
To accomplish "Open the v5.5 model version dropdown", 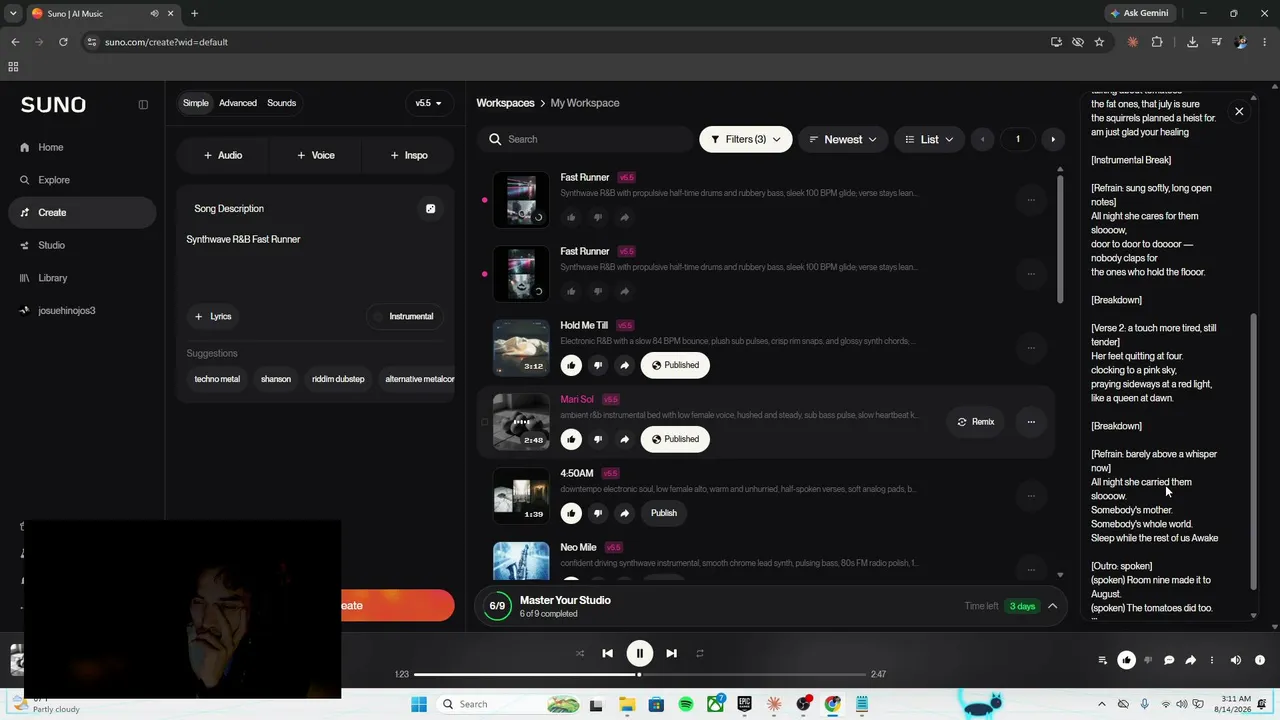I will [428, 103].
